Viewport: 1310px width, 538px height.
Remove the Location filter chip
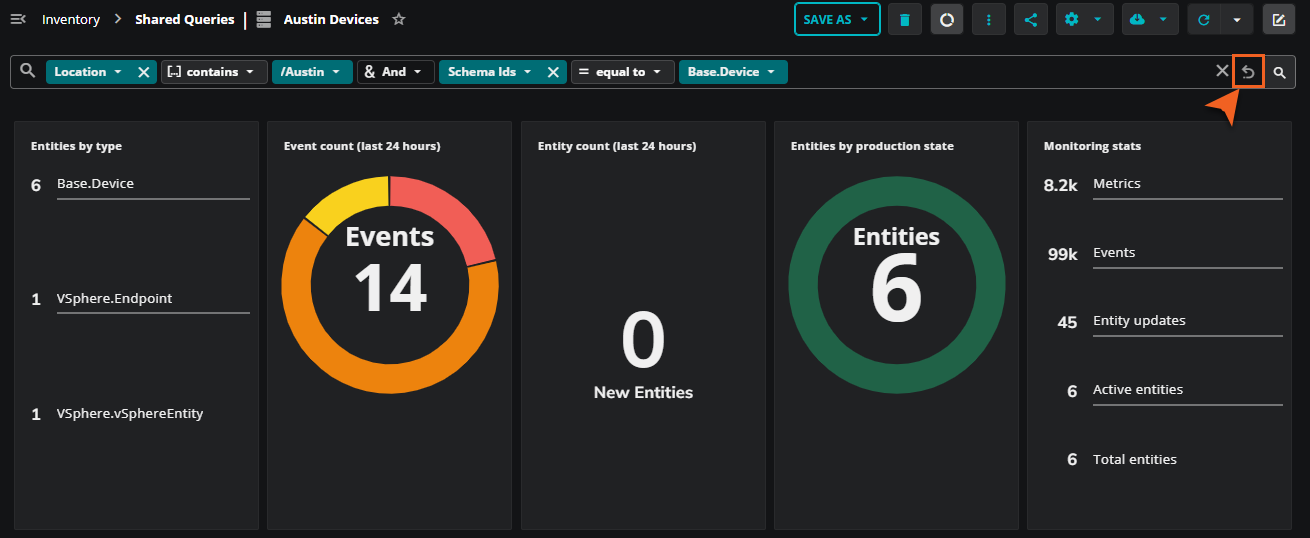pos(143,72)
